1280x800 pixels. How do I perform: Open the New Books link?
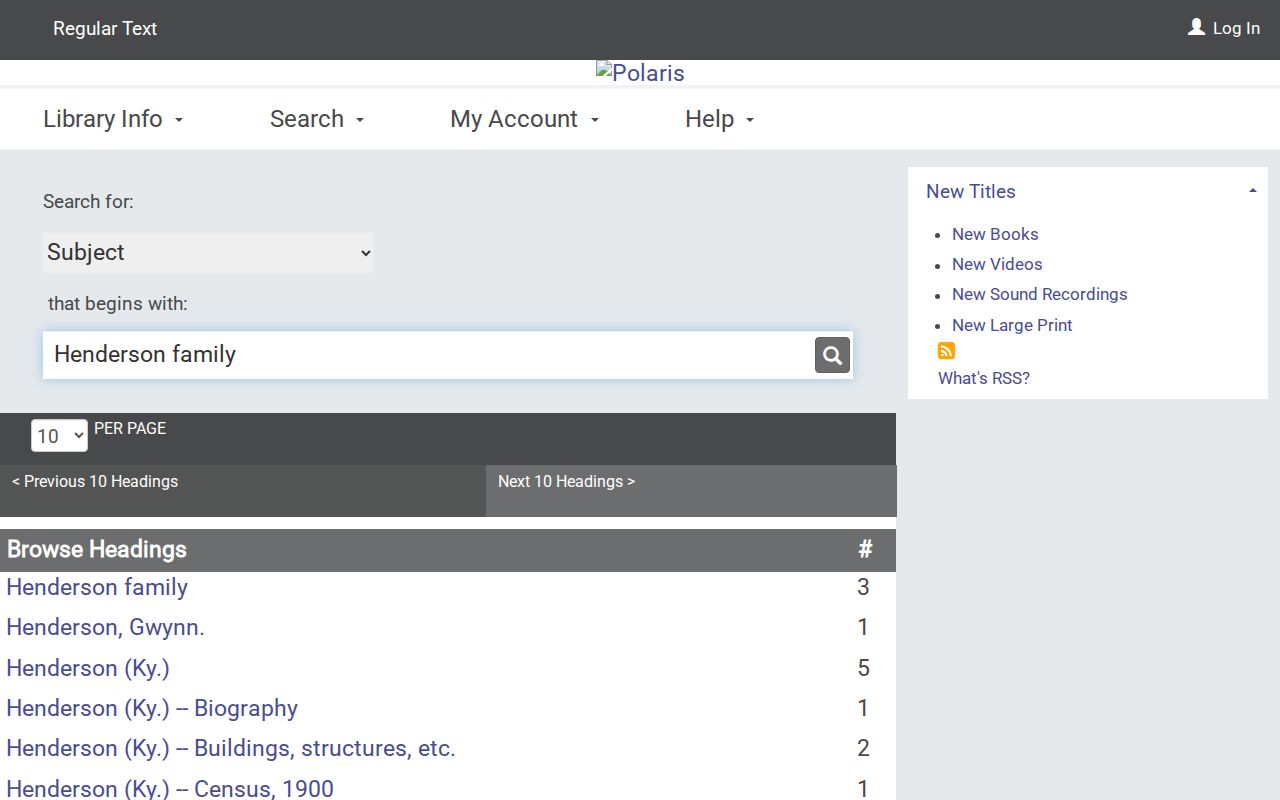pos(995,234)
